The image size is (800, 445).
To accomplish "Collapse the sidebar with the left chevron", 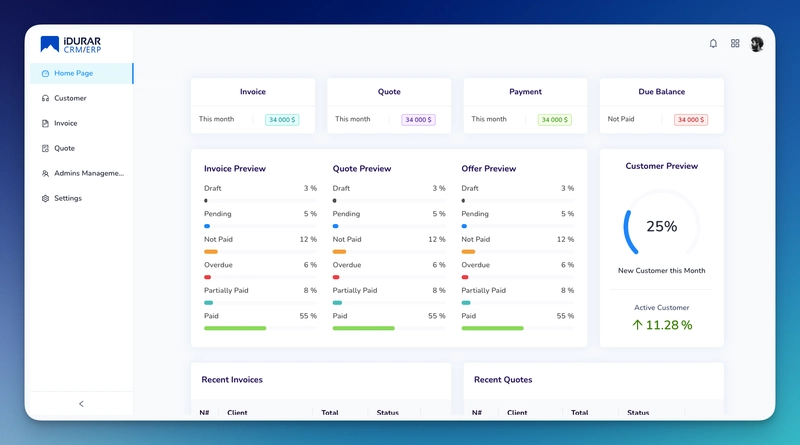I will click(x=81, y=404).
